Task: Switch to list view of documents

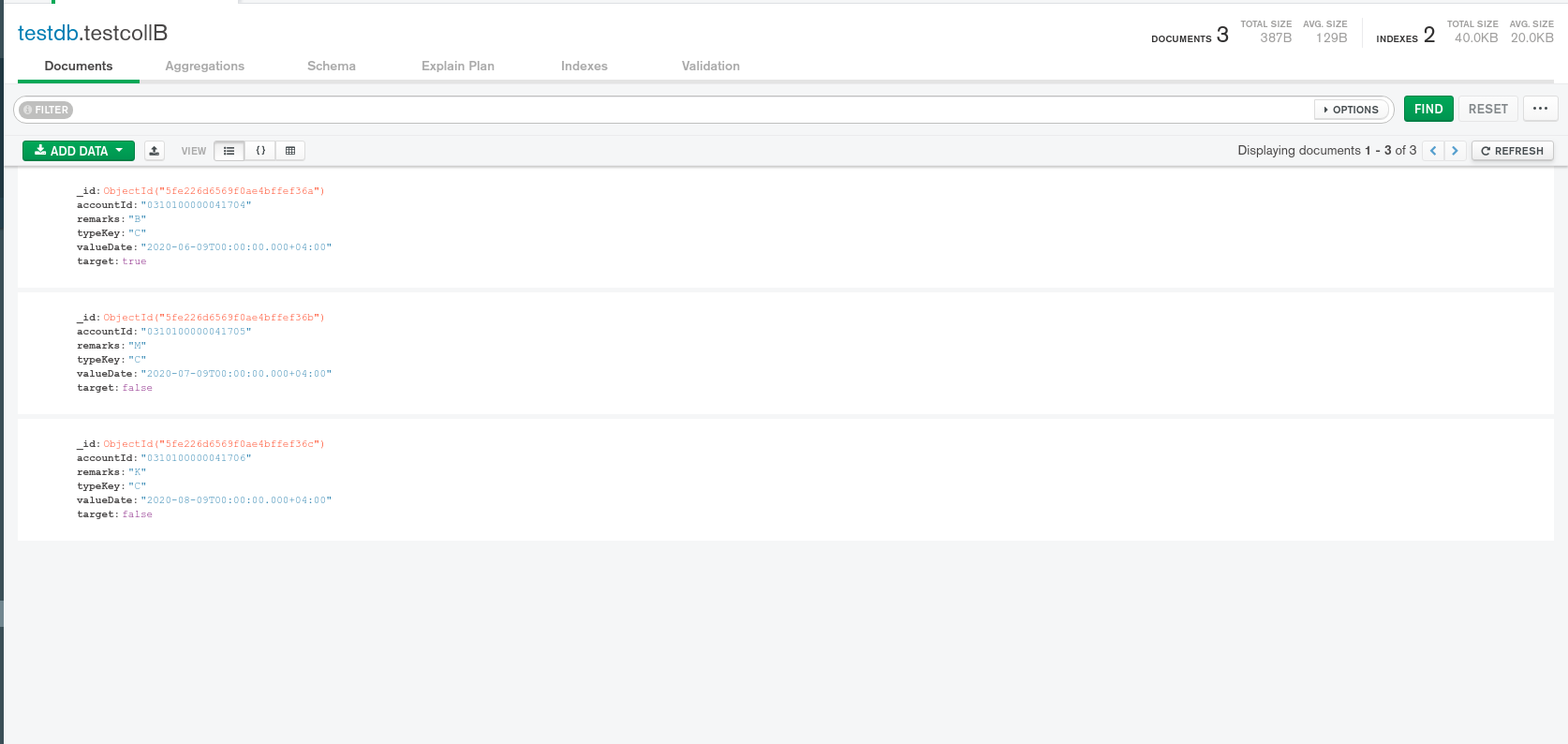Action: pyautogui.click(x=229, y=151)
